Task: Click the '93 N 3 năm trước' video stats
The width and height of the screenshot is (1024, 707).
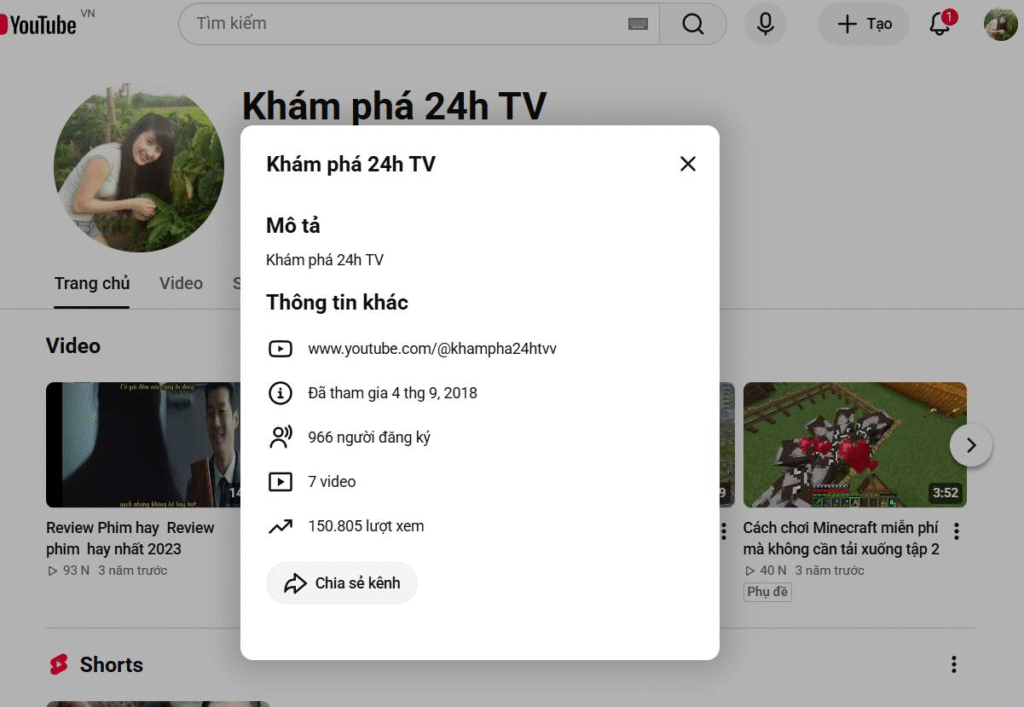Action: (107, 571)
